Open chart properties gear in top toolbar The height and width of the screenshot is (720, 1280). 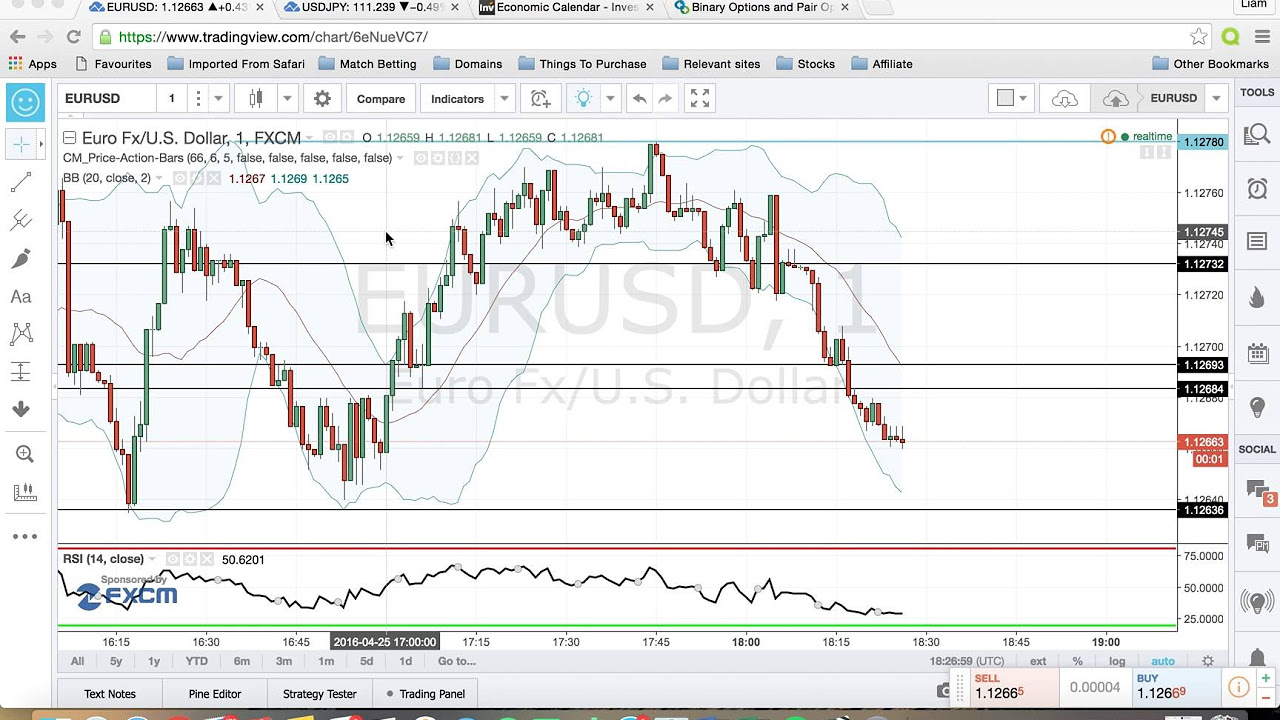tap(322, 99)
